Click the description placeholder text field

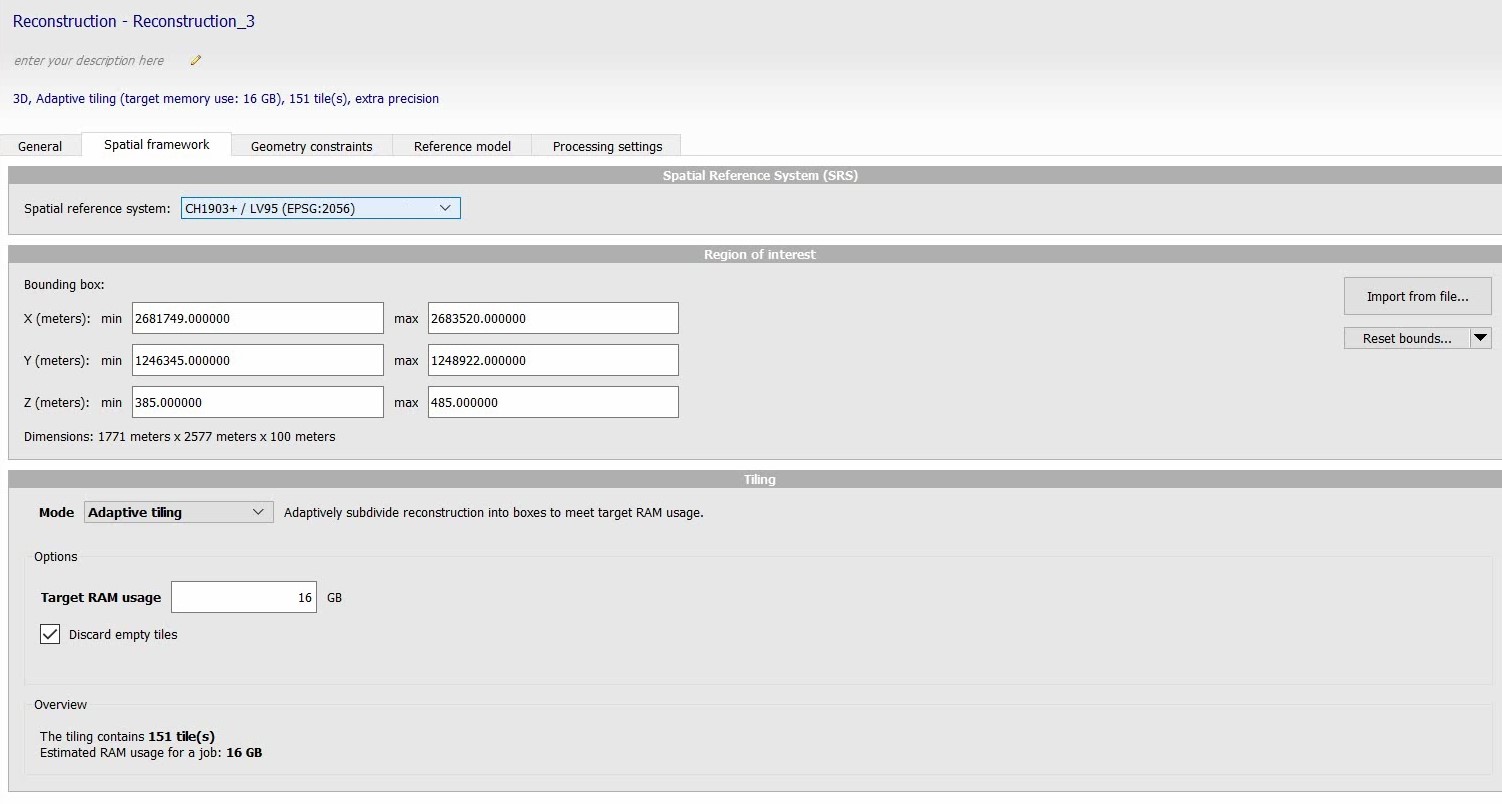89,61
